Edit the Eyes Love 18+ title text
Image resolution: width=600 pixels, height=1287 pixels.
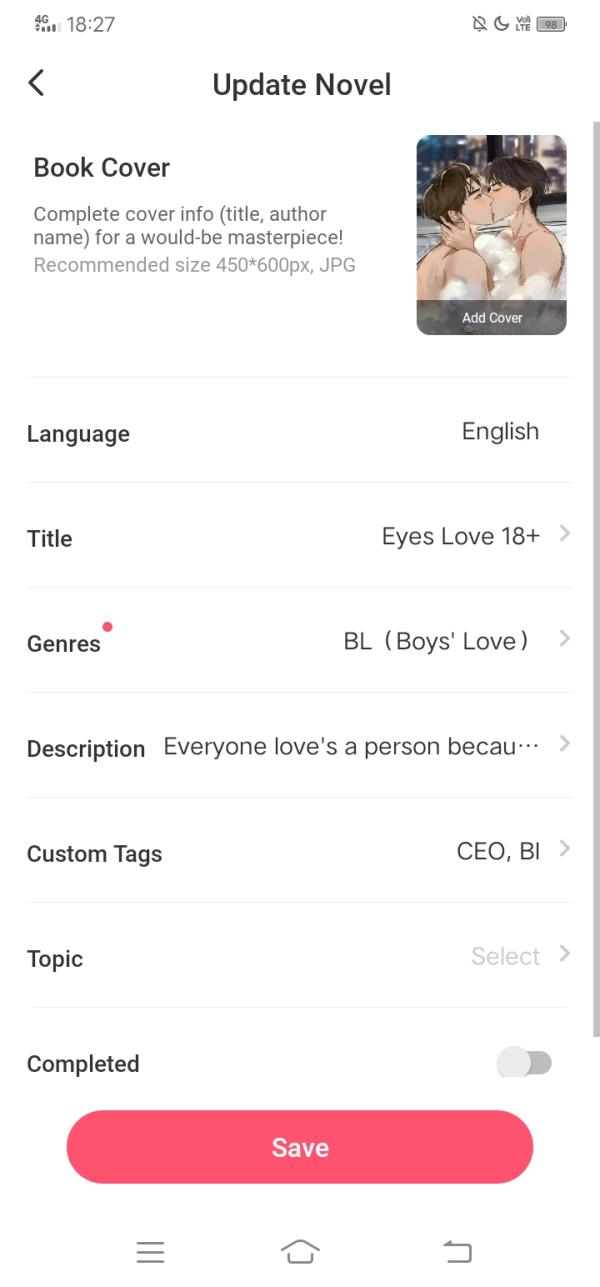pos(460,537)
